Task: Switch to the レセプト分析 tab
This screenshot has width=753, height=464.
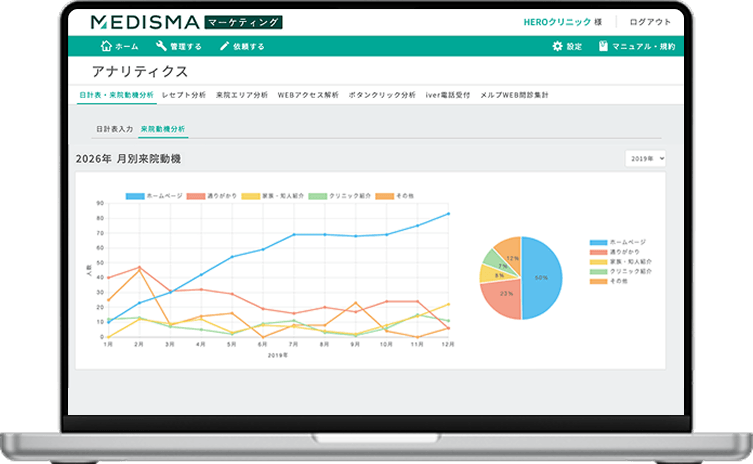Action: tap(184, 95)
